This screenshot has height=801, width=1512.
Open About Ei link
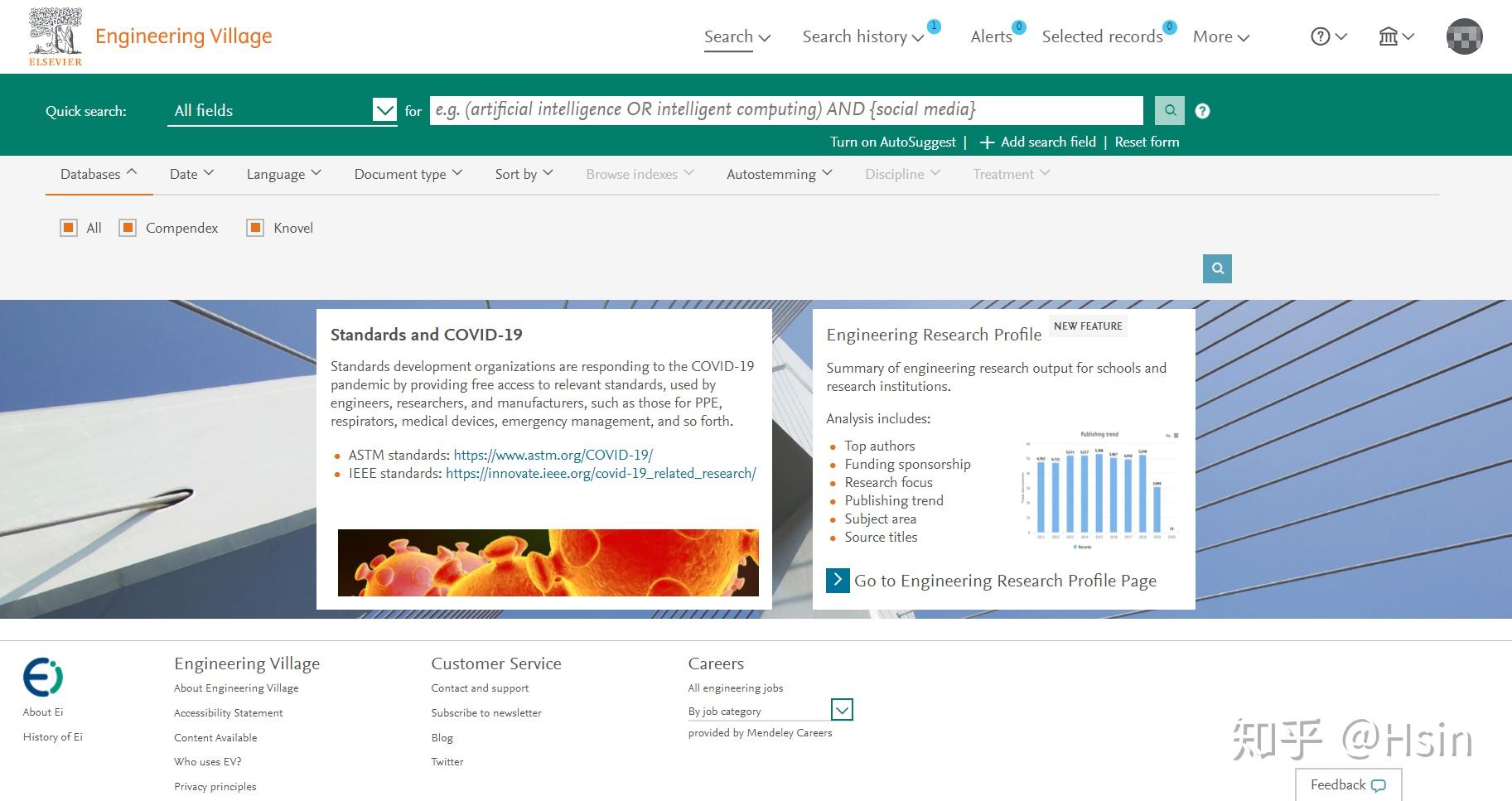(x=43, y=712)
